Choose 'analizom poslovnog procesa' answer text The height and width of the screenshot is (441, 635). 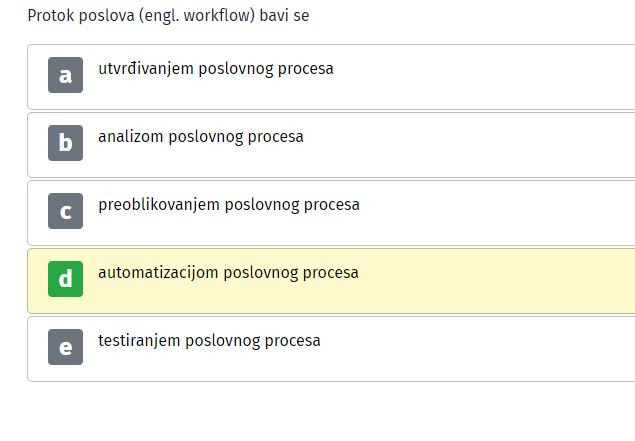click(201, 137)
